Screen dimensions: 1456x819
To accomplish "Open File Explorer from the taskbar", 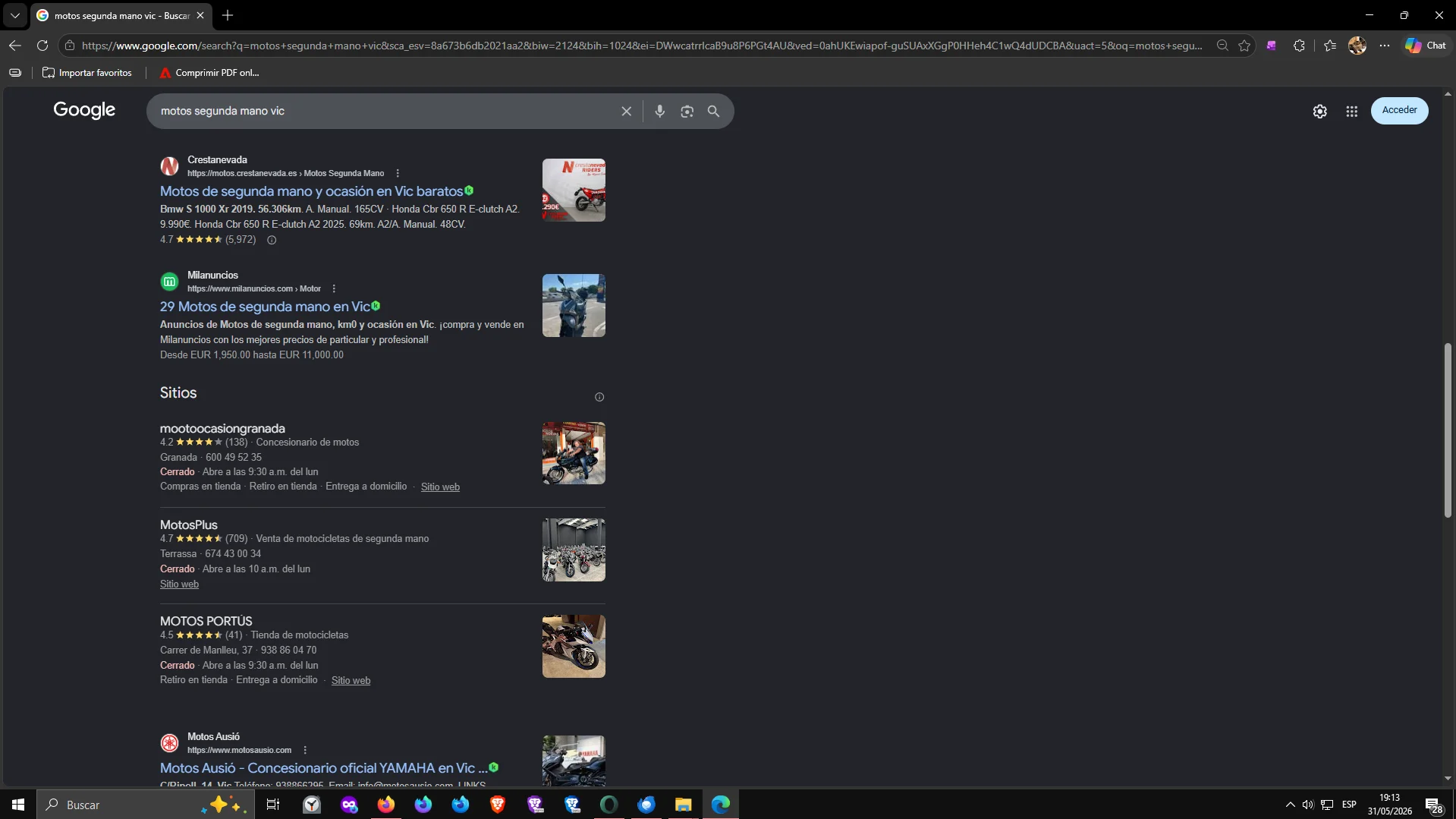I will (x=684, y=805).
